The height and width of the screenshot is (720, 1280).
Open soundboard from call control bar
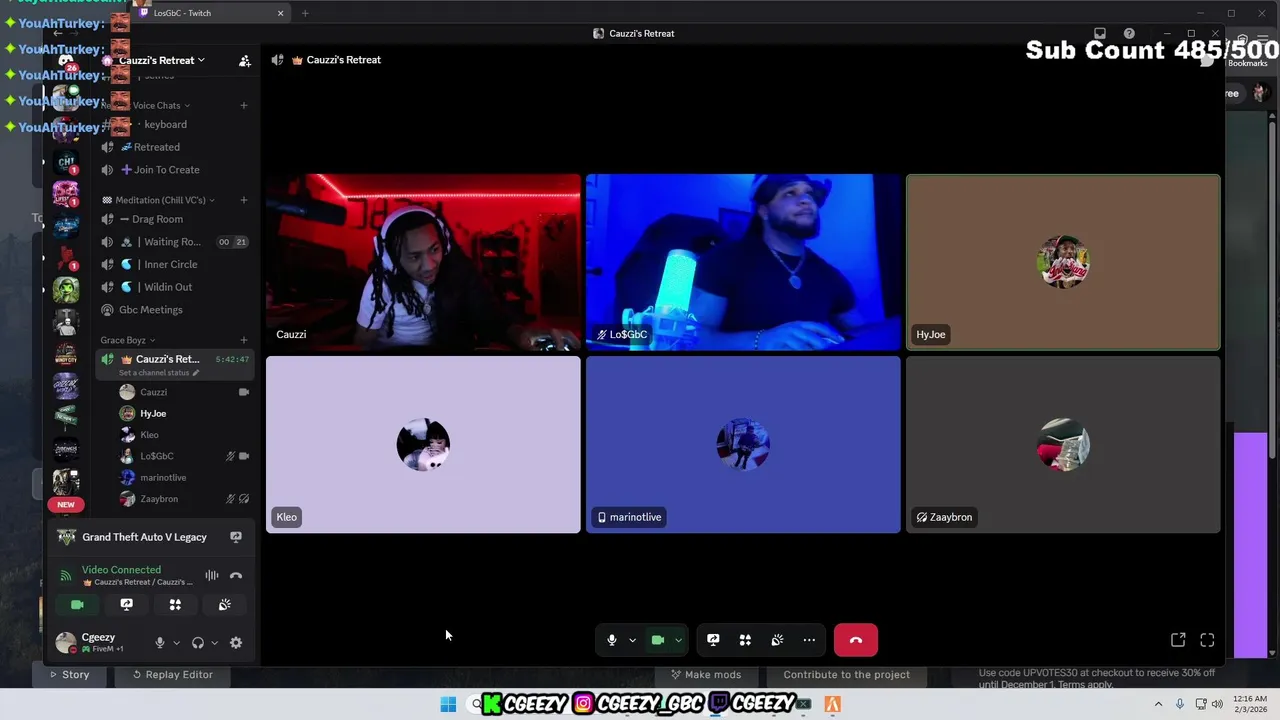click(777, 640)
